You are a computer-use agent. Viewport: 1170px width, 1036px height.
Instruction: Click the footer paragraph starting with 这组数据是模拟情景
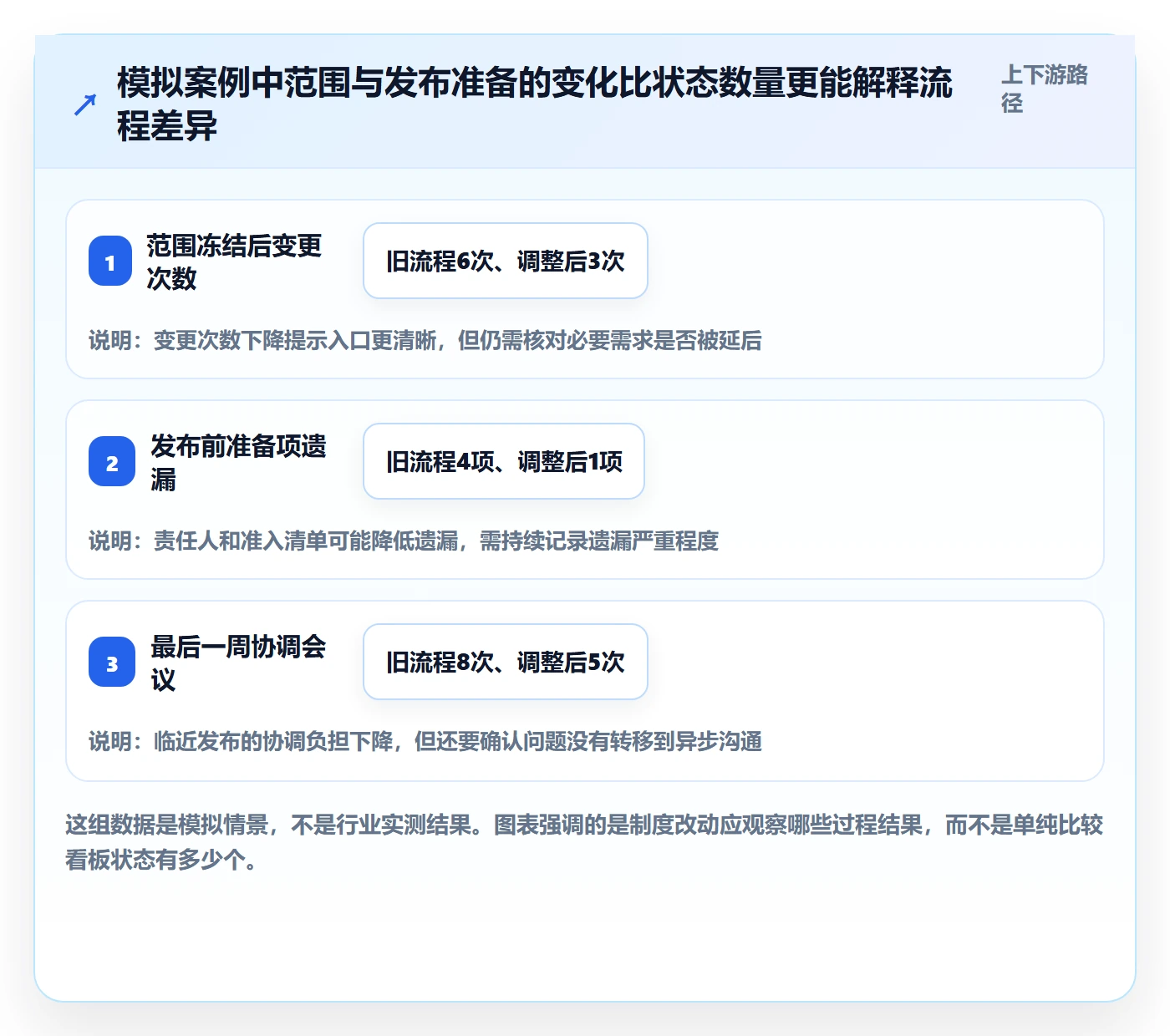click(x=584, y=841)
